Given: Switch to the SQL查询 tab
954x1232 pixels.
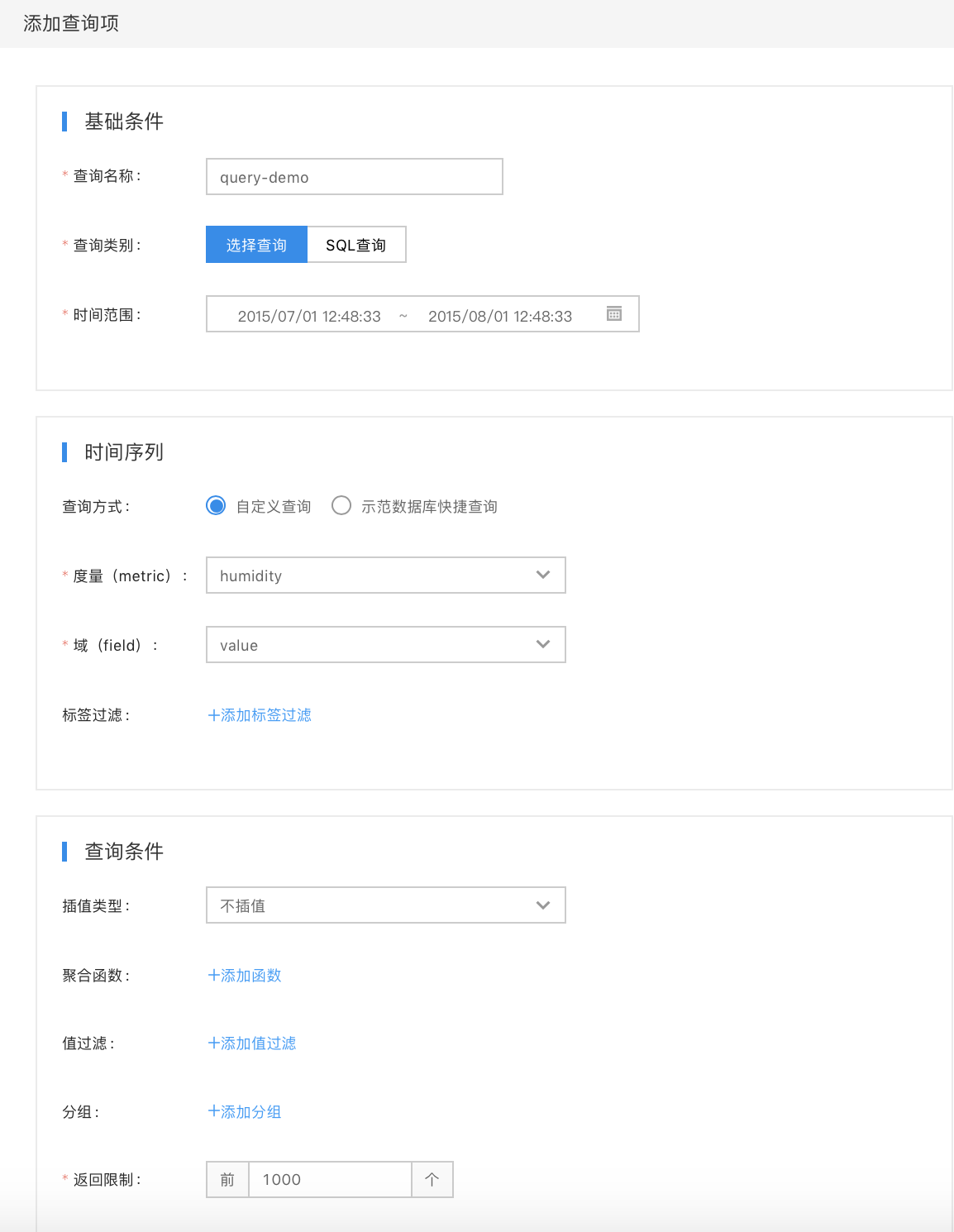Looking at the screenshot, I should coord(356,245).
